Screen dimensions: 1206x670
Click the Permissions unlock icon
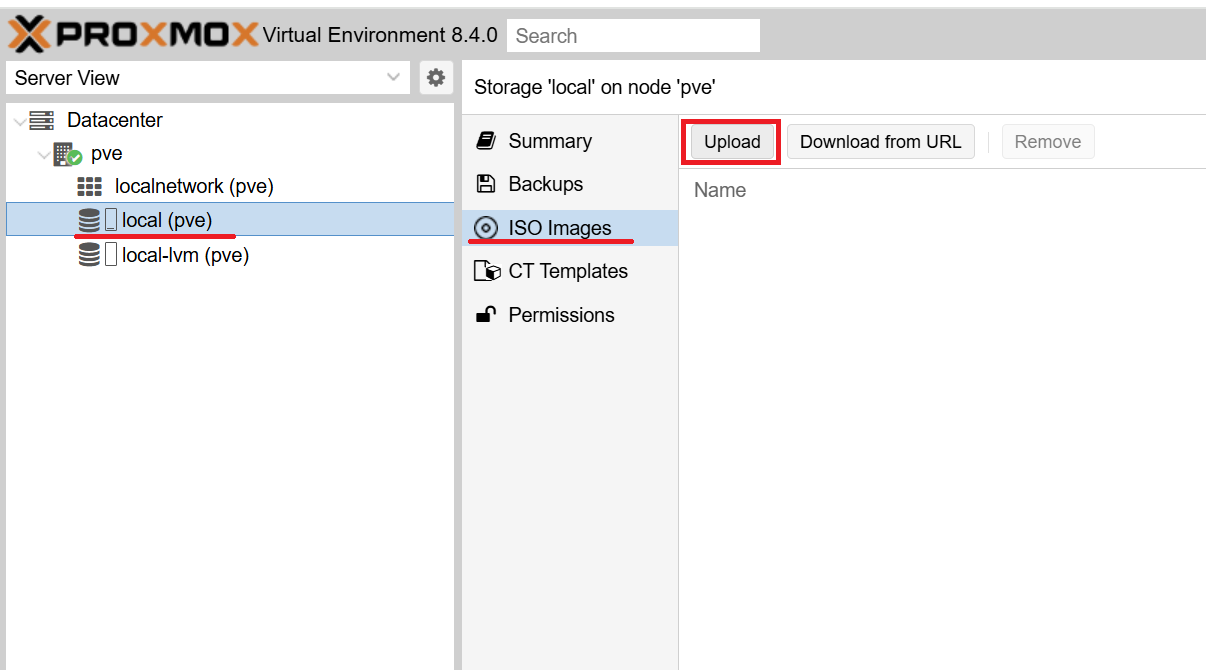[486, 315]
